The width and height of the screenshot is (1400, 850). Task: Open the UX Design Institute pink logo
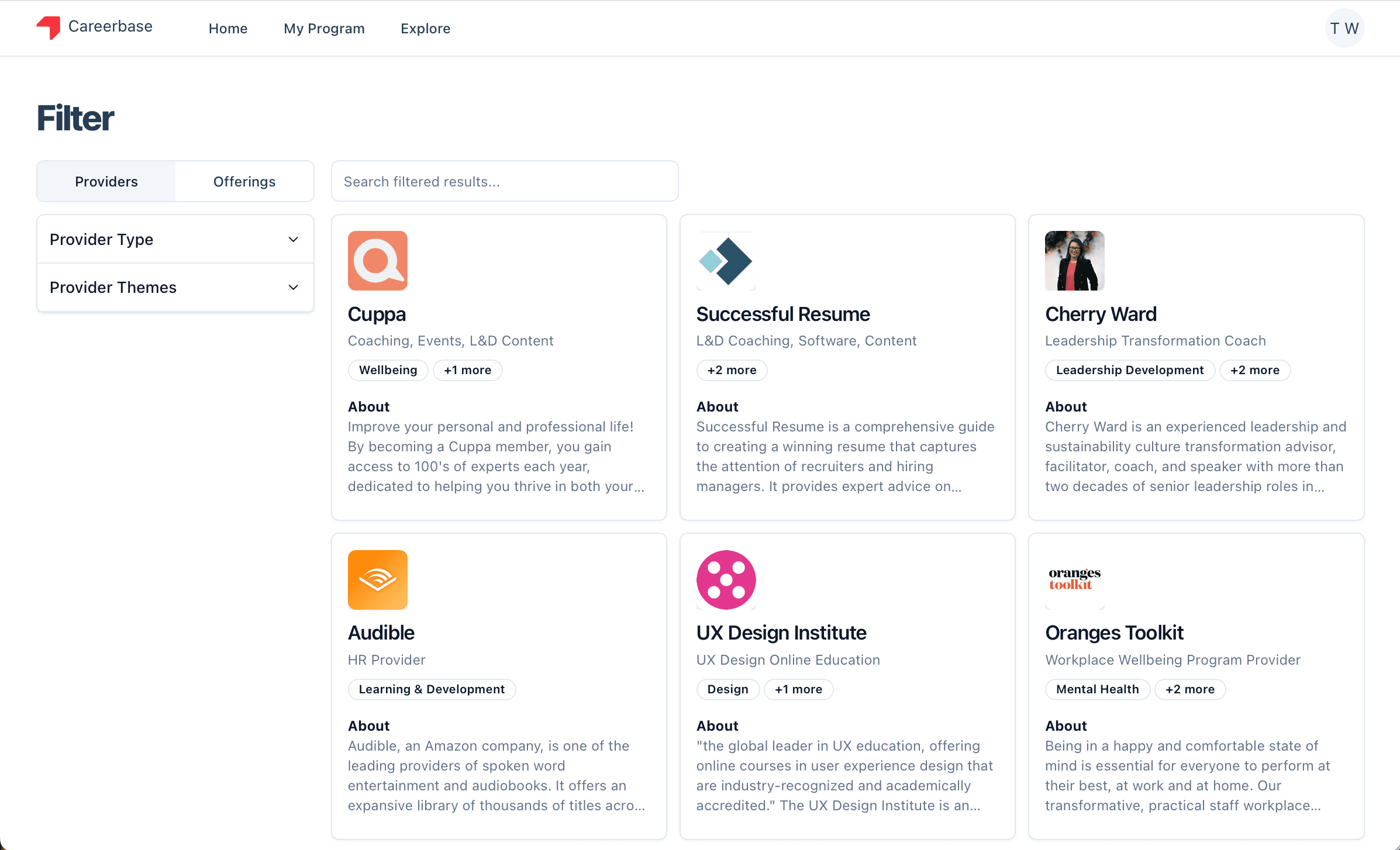pos(726,579)
